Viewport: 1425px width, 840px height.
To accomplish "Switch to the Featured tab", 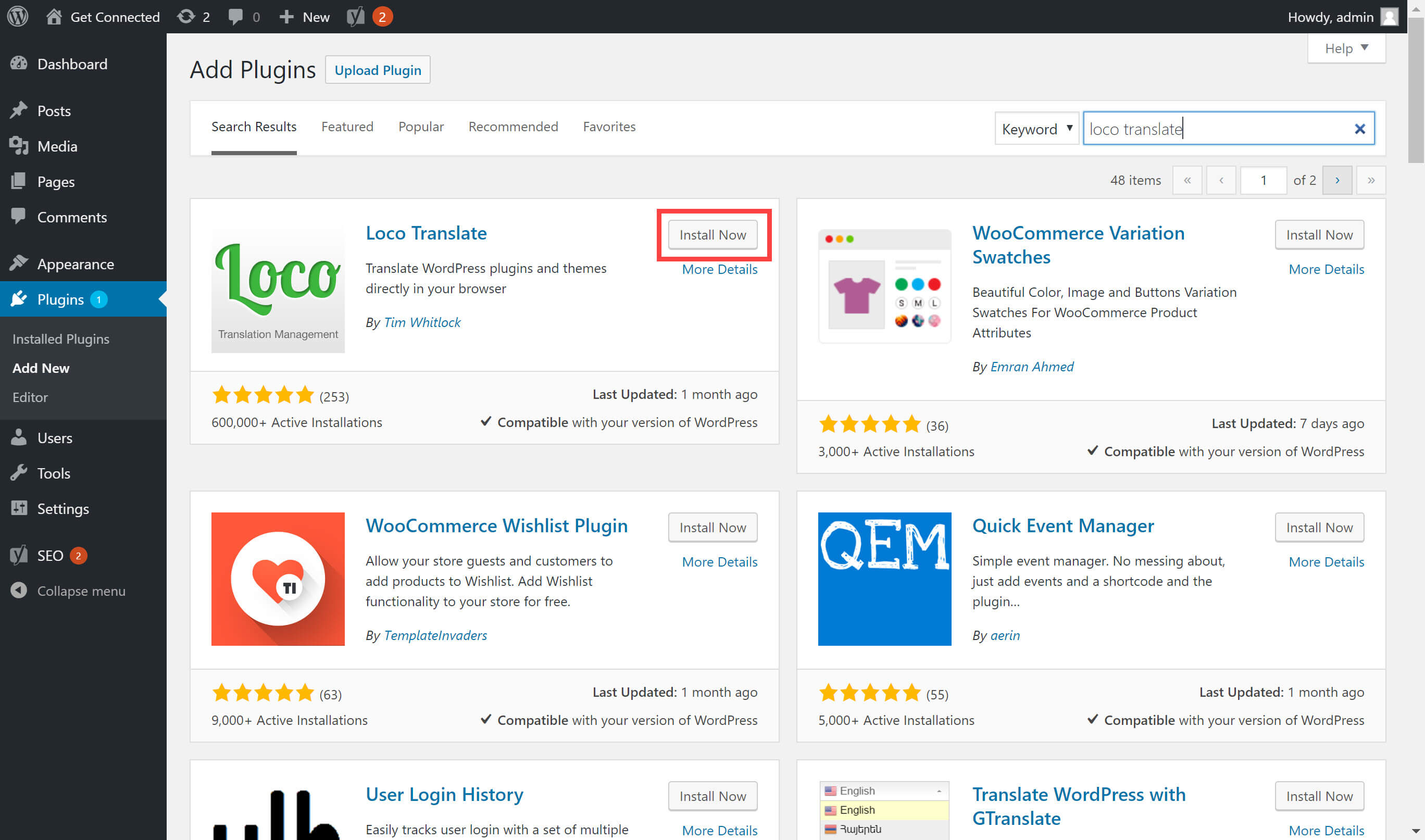I will (x=347, y=126).
